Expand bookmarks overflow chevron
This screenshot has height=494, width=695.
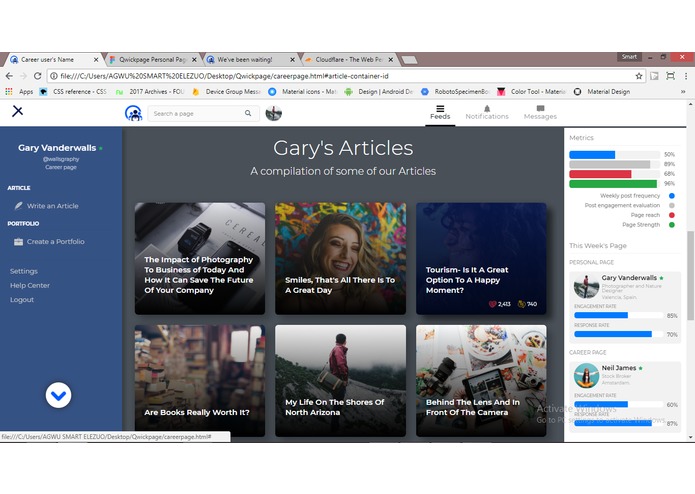[x=683, y=92]
